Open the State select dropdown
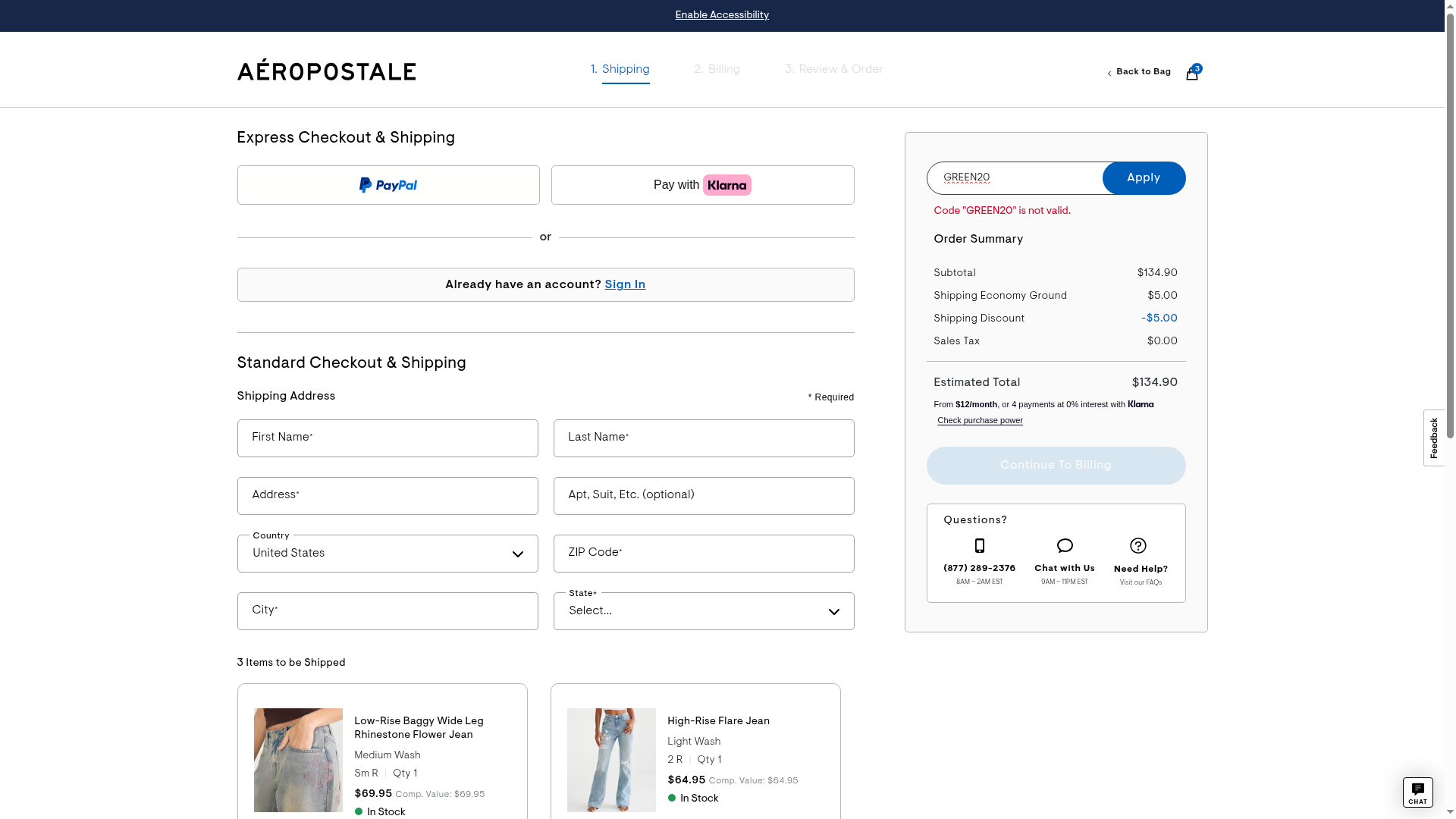Image resolution: width=1456 pixels, height=819 pixels. click(703, 611)
